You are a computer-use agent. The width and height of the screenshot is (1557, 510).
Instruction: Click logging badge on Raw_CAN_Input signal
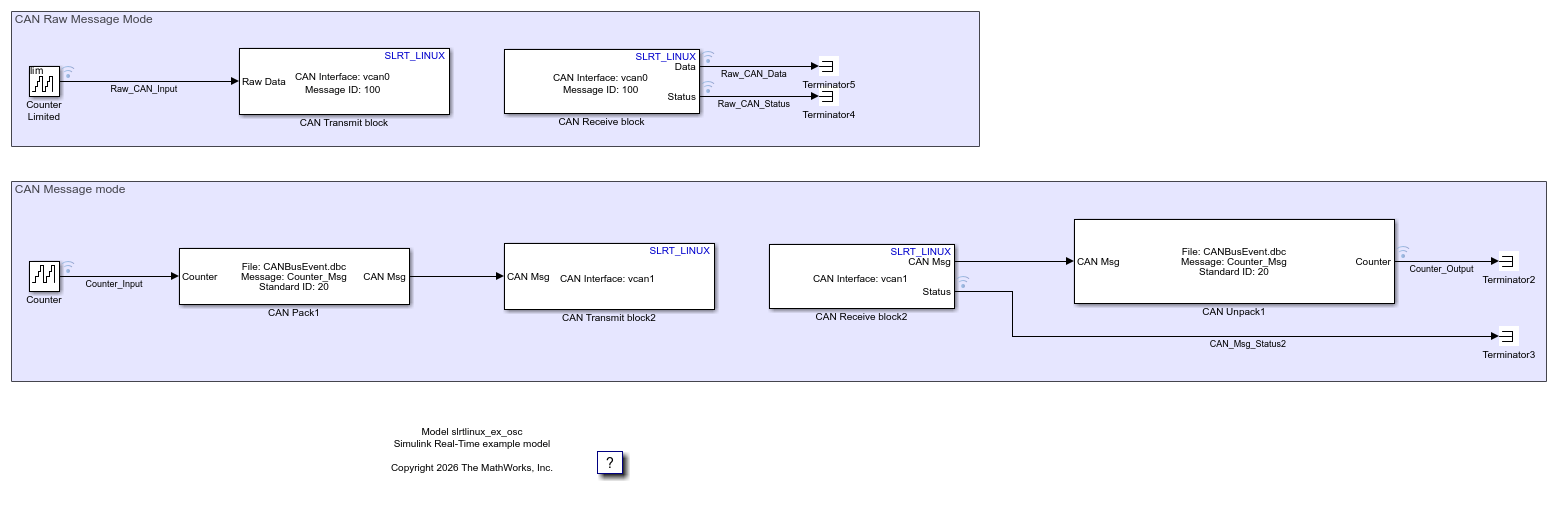[x=69, y=73]
